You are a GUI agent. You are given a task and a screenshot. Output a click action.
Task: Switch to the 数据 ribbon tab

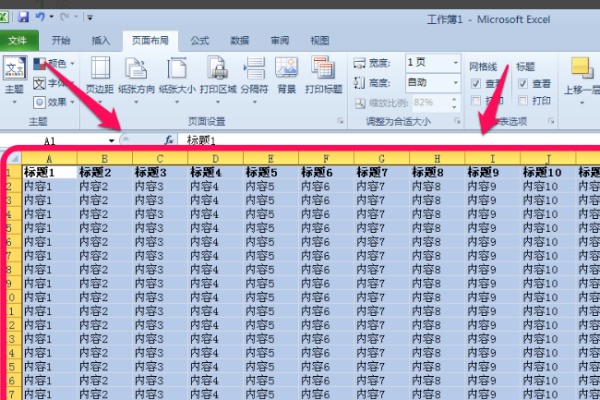(x=240, y=40)
